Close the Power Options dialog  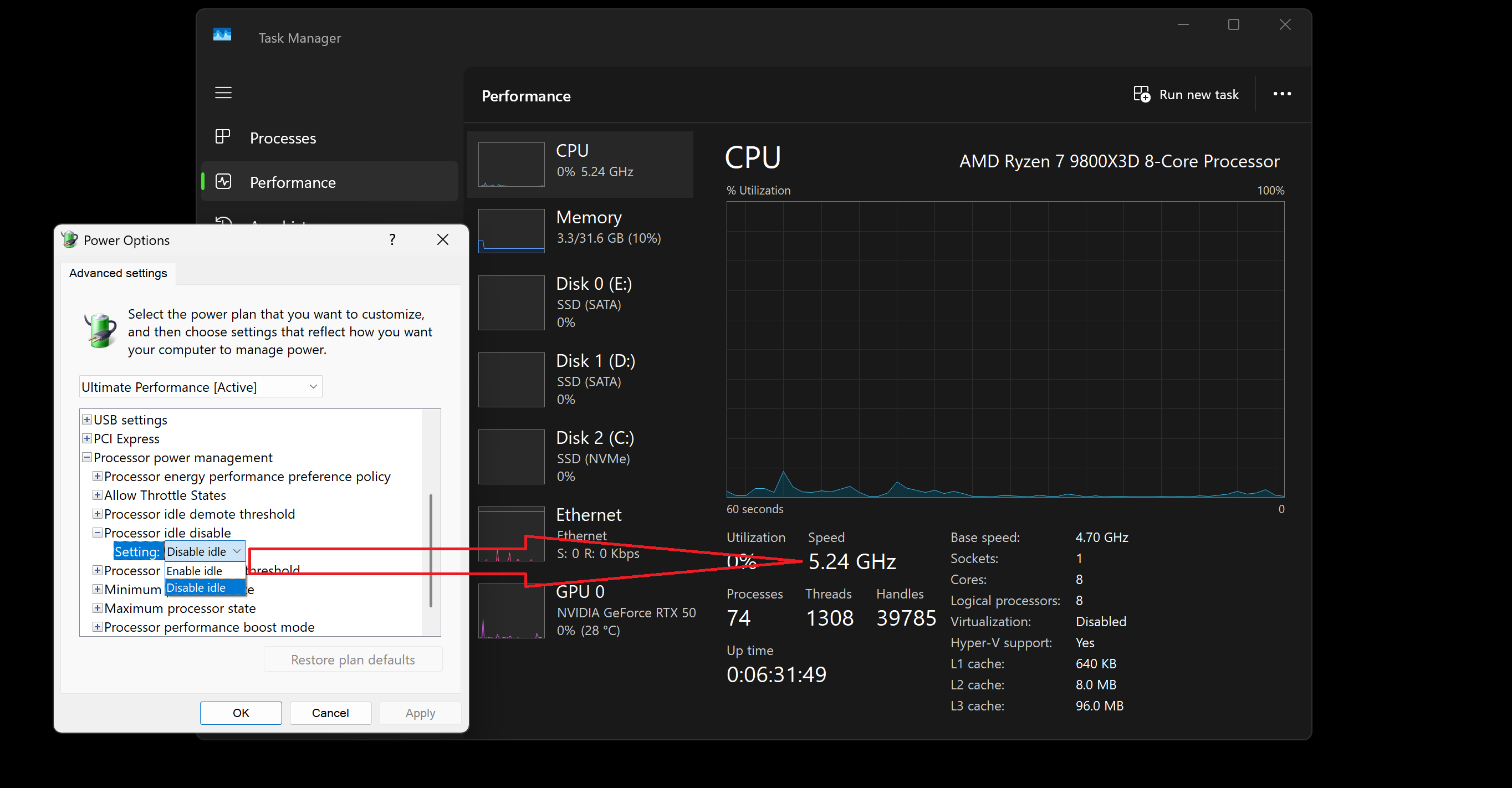click(x=442, y=239)
